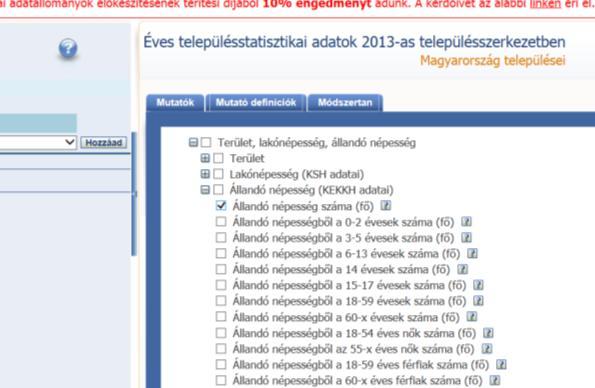Open info icon for 60-x éves férfiak száma

[495, 380]
